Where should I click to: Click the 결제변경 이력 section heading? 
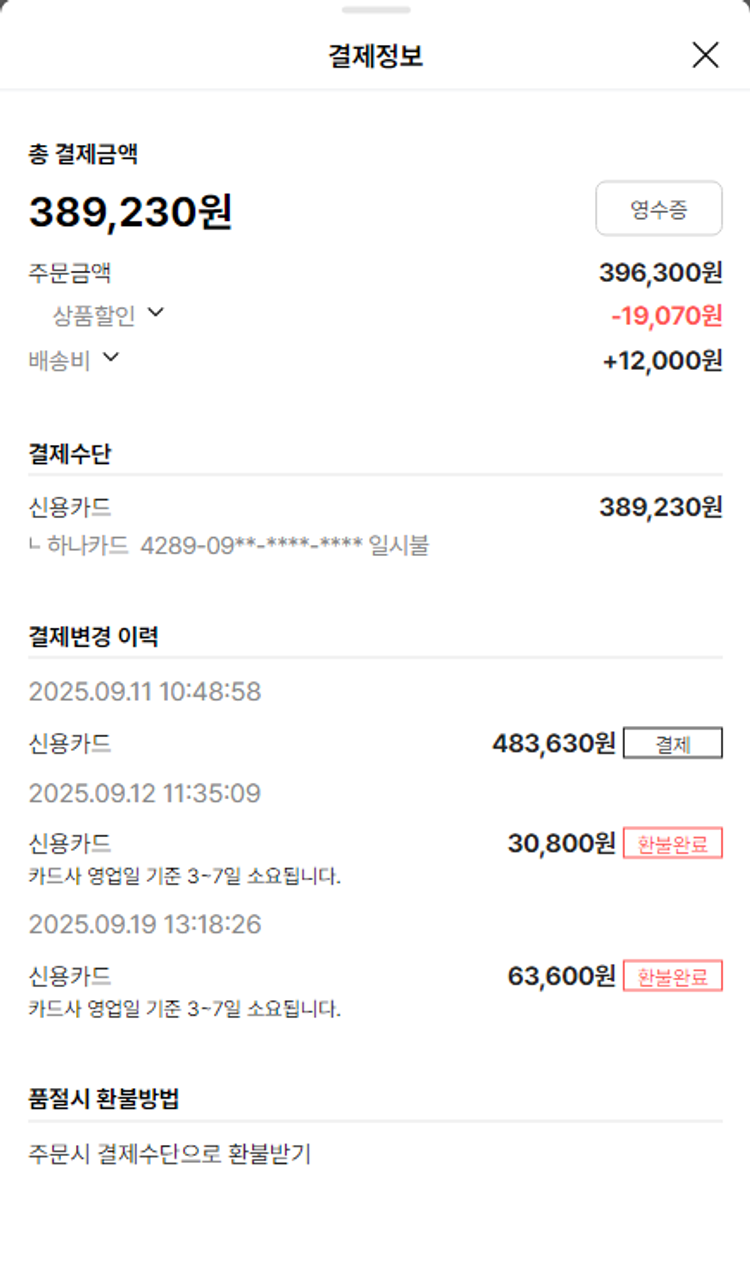point(93,637)
